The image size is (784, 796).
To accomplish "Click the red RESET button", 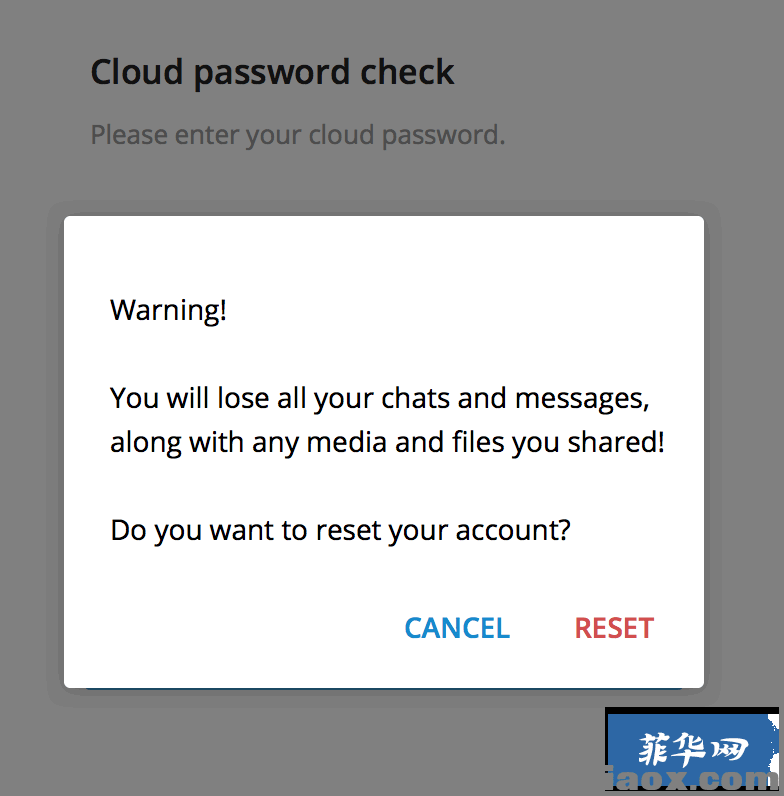I will click(x=614, y=628).
